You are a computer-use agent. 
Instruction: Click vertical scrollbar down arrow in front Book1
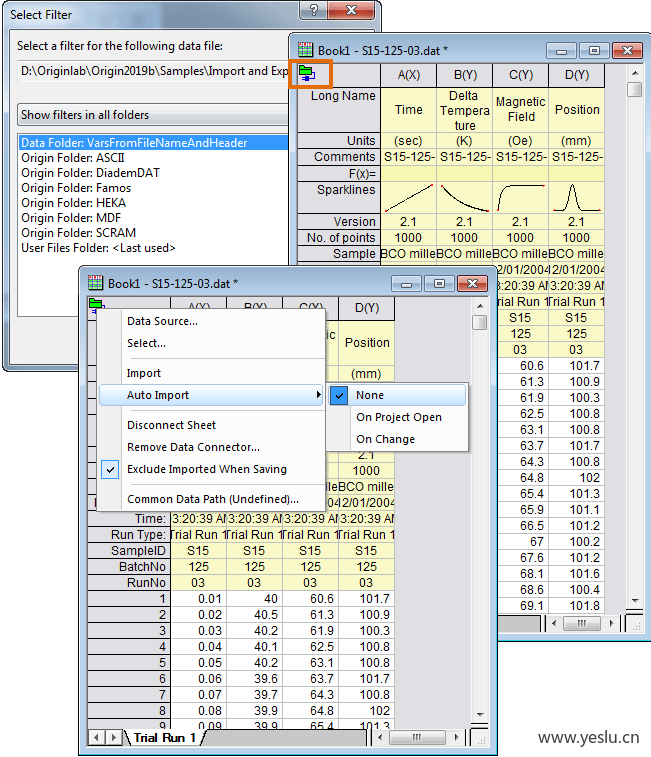pos(480,714)
